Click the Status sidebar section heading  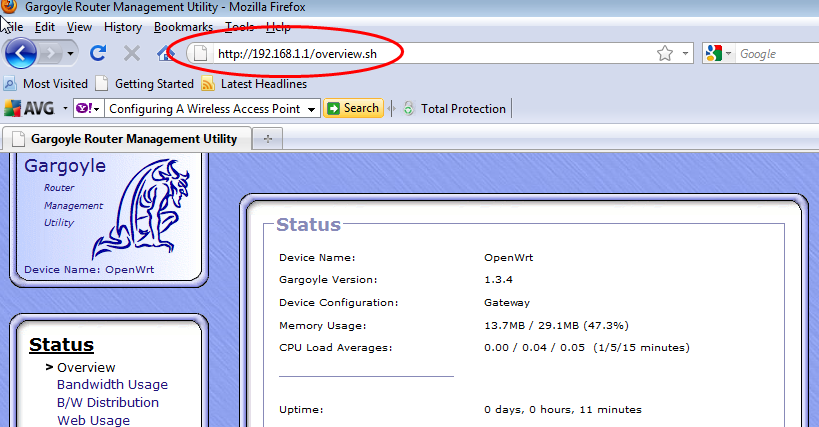61,345
